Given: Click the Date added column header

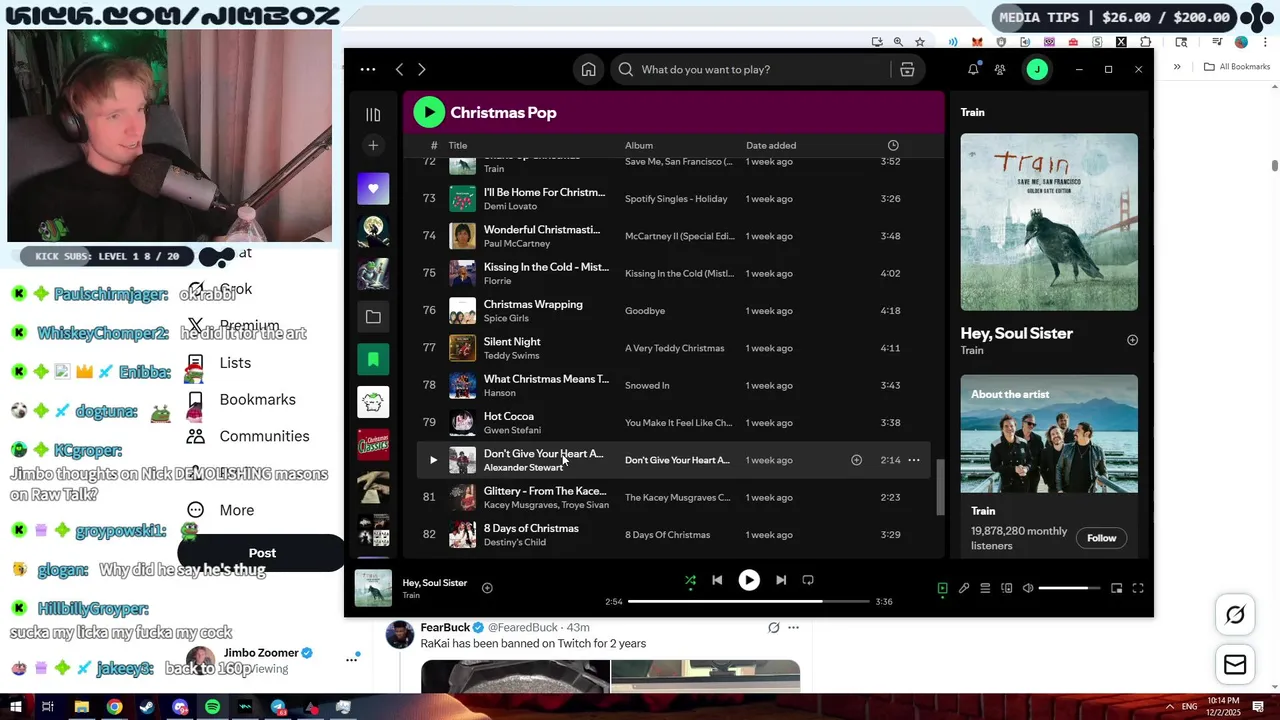Looking at the screenshot, I should click(771, 145).
